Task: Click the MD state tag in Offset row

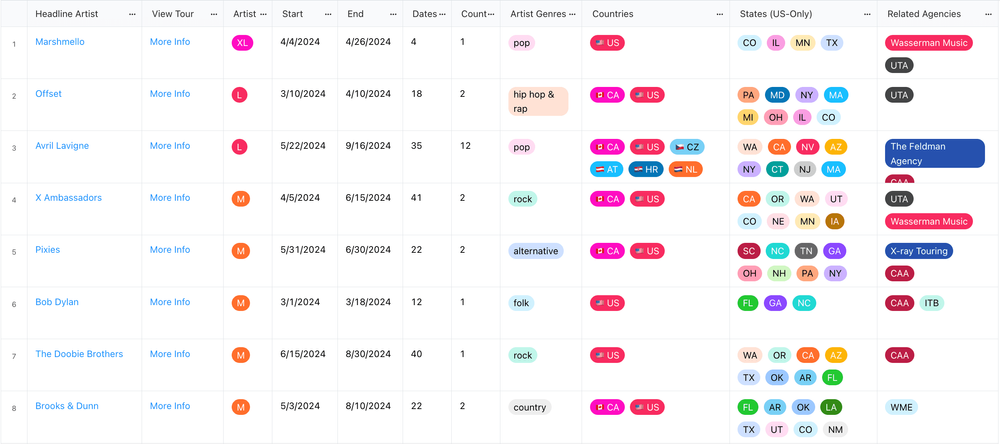Action: [x=777, y=95]
